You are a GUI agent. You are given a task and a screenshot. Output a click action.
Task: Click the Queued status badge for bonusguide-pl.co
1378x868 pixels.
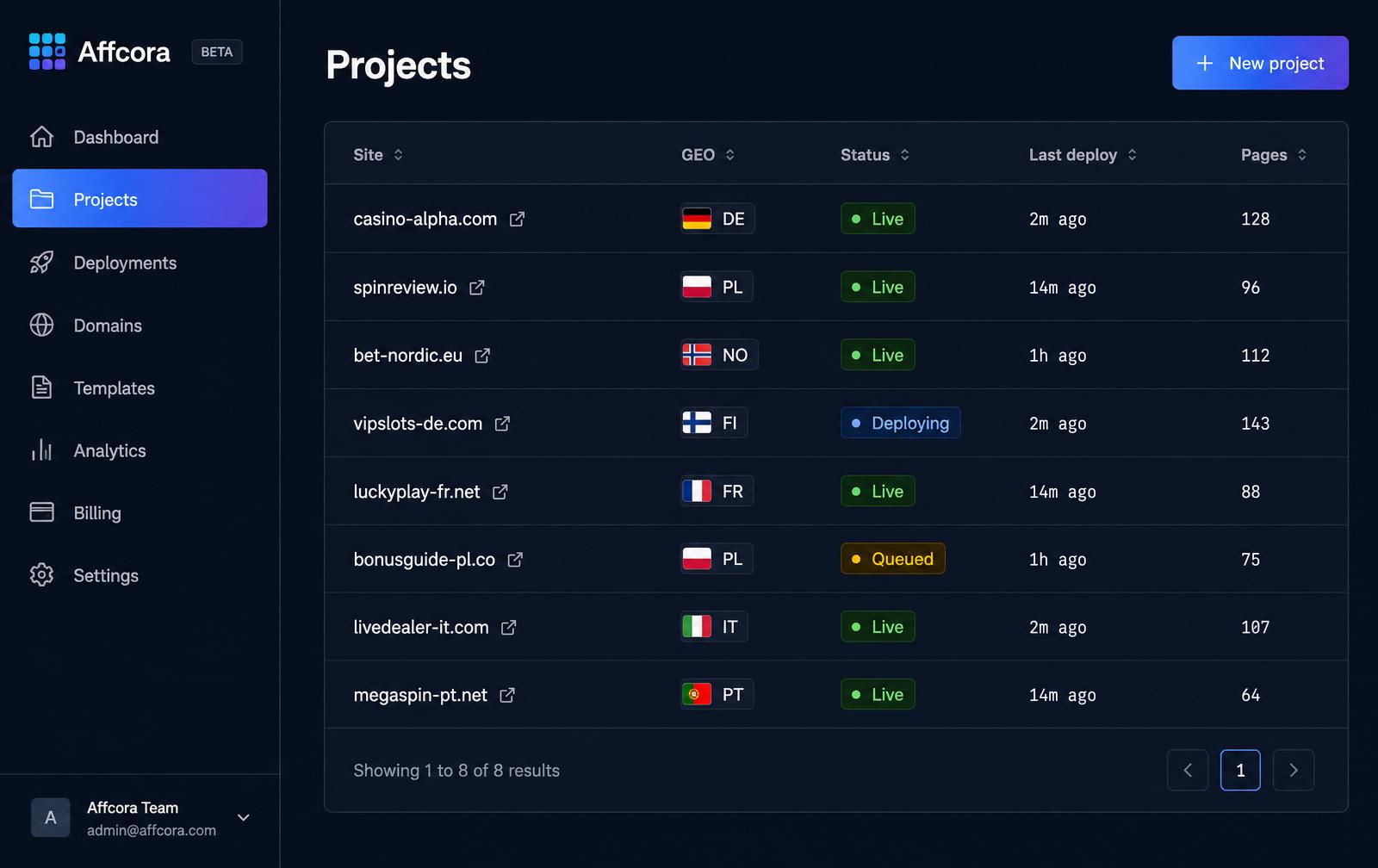(893, 559)
